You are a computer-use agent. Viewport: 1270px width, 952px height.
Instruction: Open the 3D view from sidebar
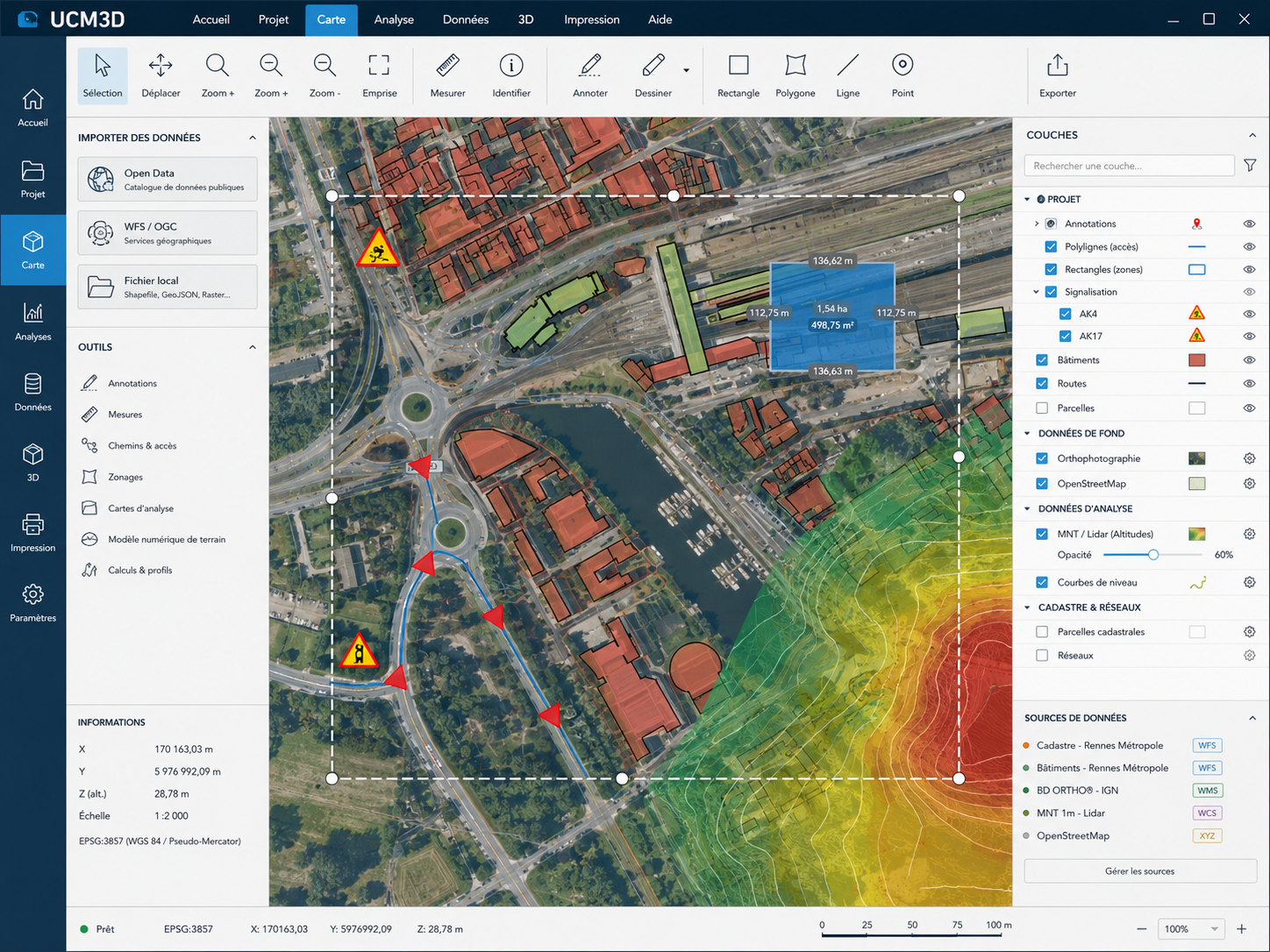coord(33,463)
